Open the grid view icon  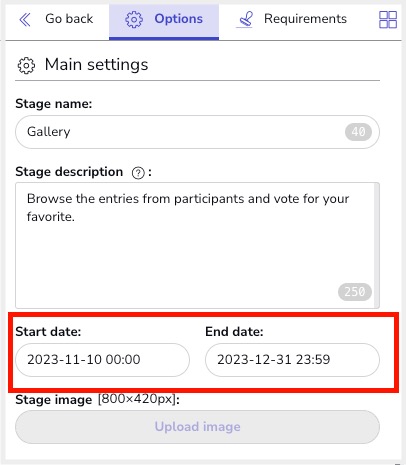click(x=388, y=19)
